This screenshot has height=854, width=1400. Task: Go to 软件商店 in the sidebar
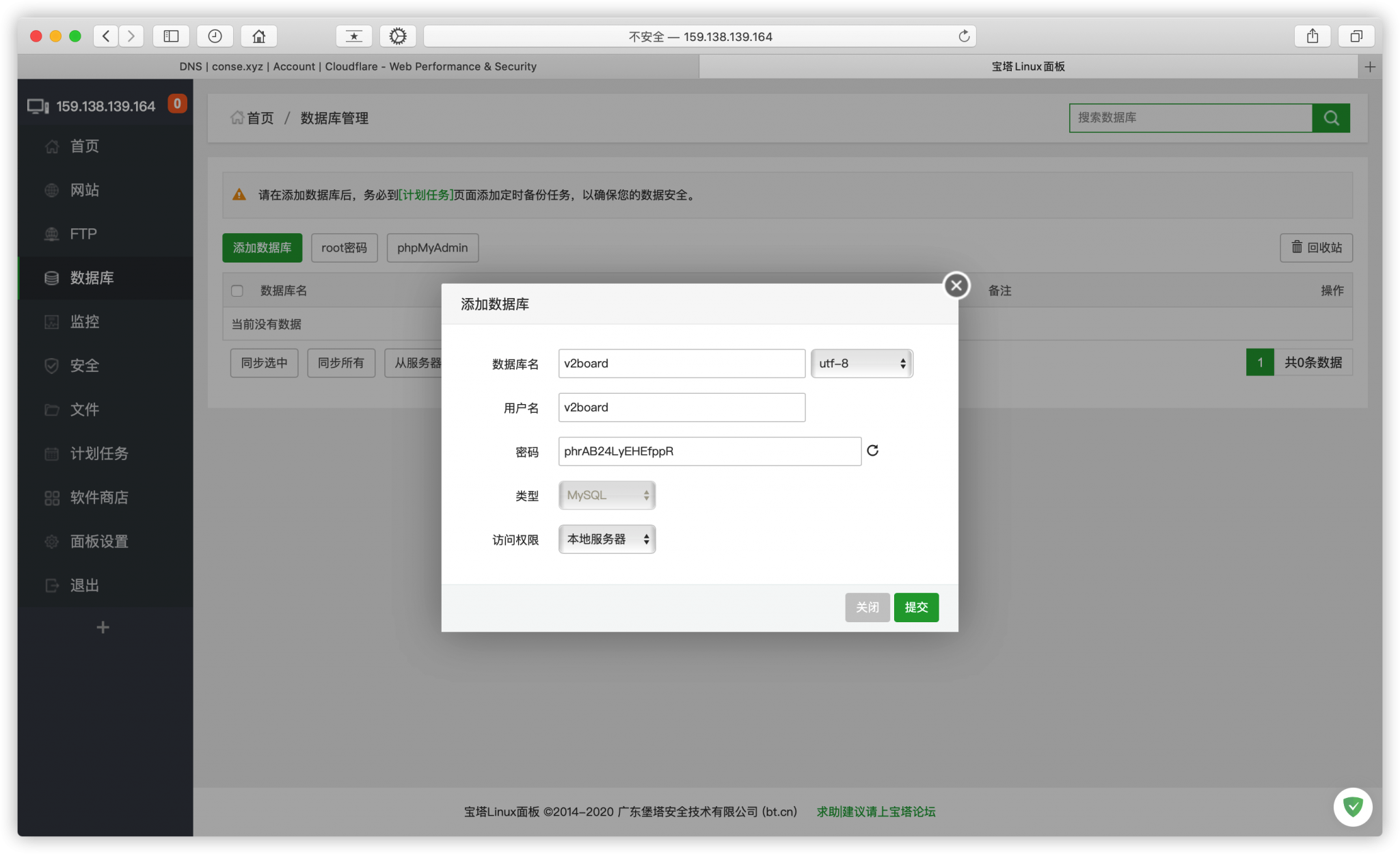98,498
